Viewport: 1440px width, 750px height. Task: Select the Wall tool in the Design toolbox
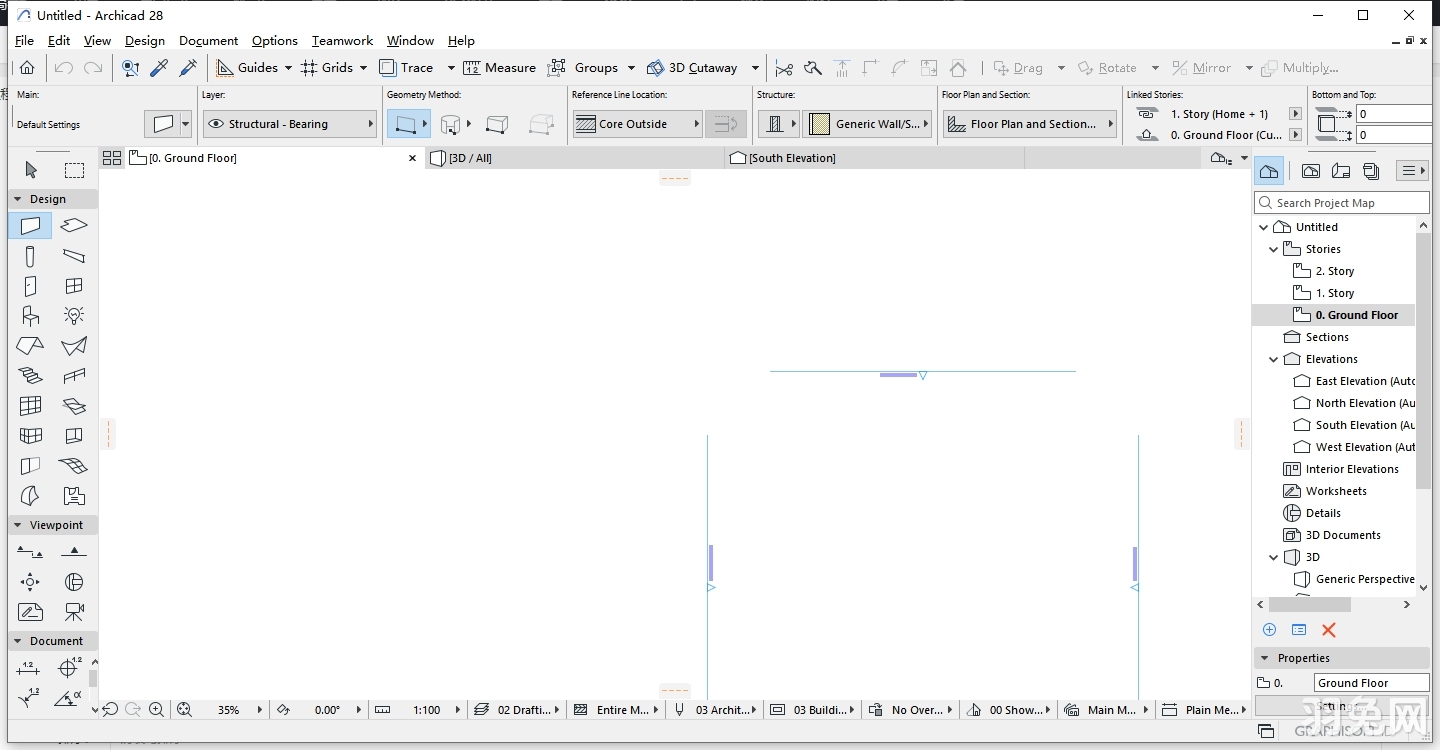pos(30,226)
